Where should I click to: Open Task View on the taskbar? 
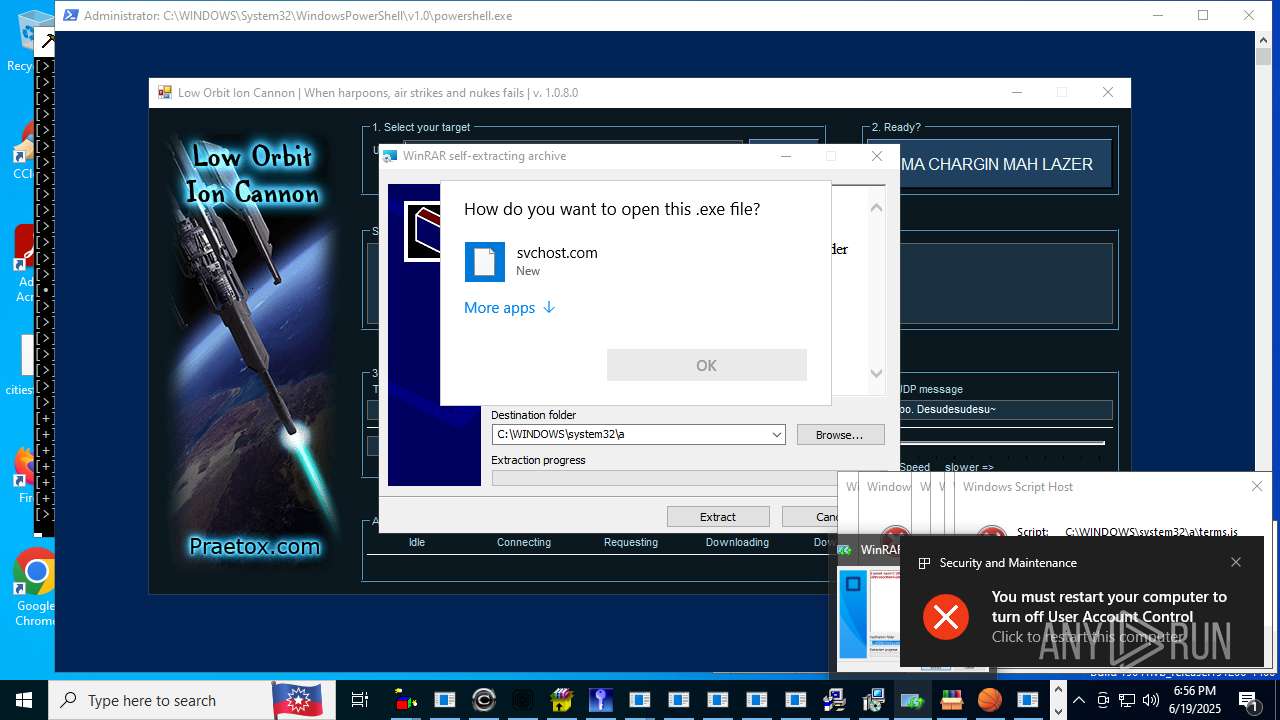[x=360, y=700]
